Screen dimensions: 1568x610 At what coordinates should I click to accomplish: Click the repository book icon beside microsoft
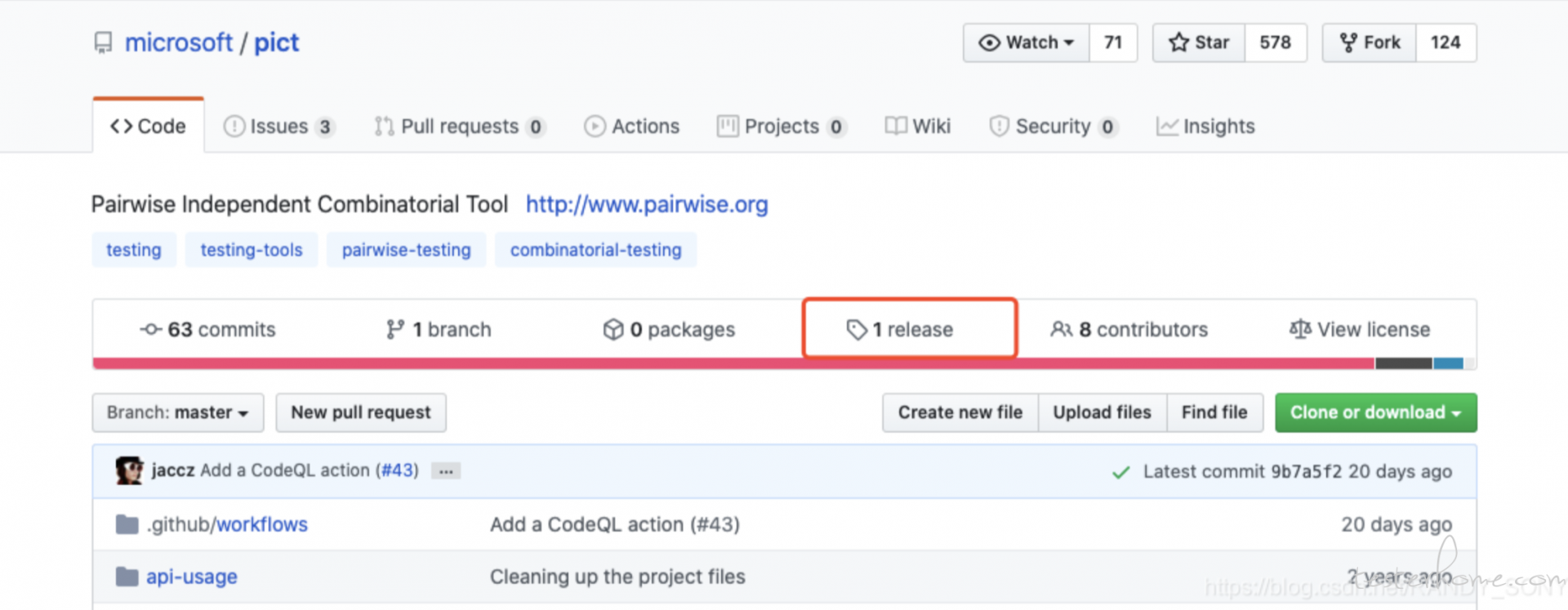(103, 42)
